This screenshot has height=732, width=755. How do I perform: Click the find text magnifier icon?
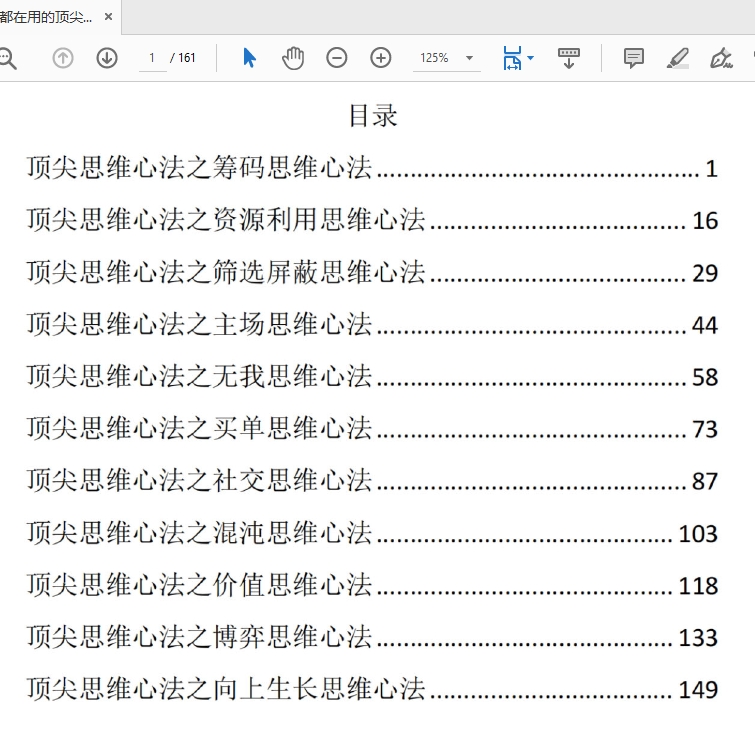[x=6, y=58]
